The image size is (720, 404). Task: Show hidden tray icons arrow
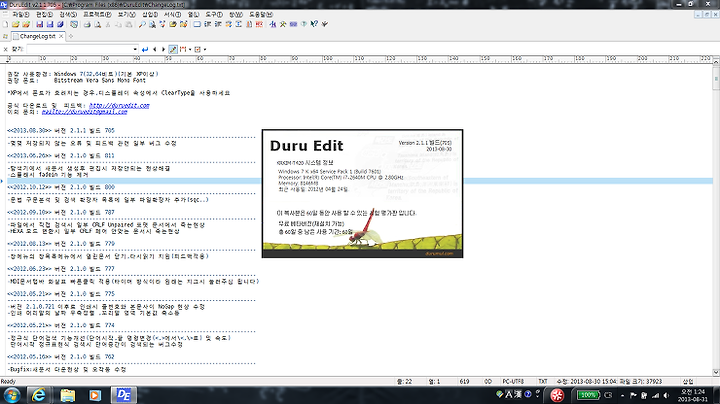coord(622,395)
